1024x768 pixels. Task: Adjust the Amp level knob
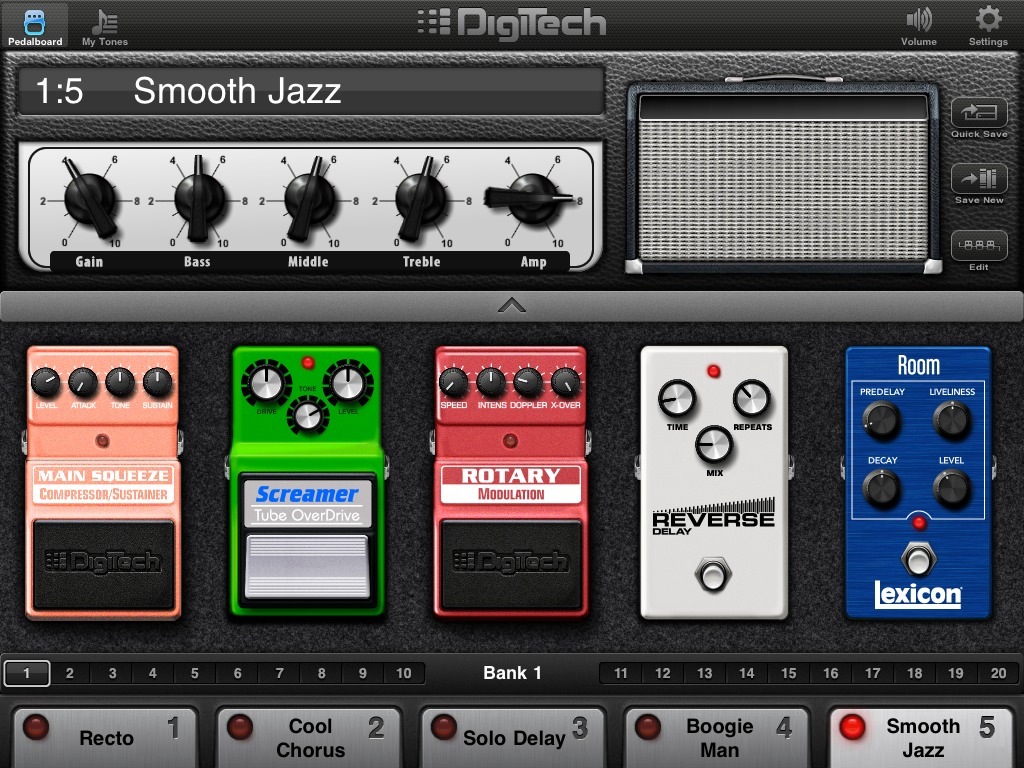pos(532,199)
